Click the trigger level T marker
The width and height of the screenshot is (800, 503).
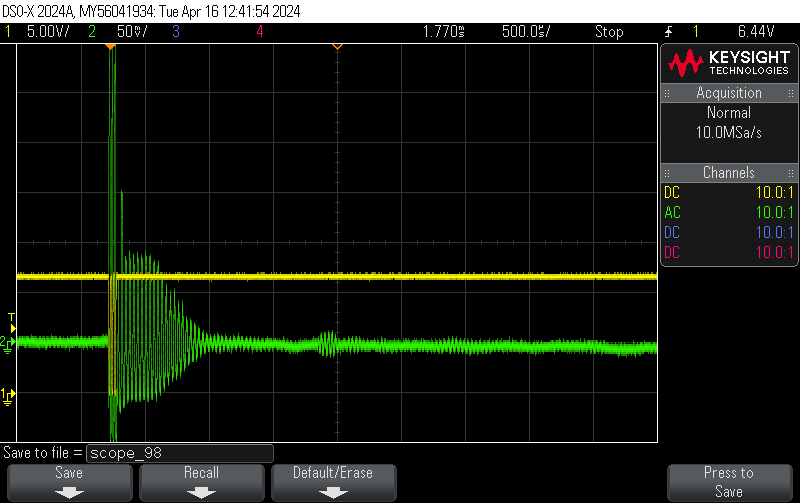tap(11, 318)
